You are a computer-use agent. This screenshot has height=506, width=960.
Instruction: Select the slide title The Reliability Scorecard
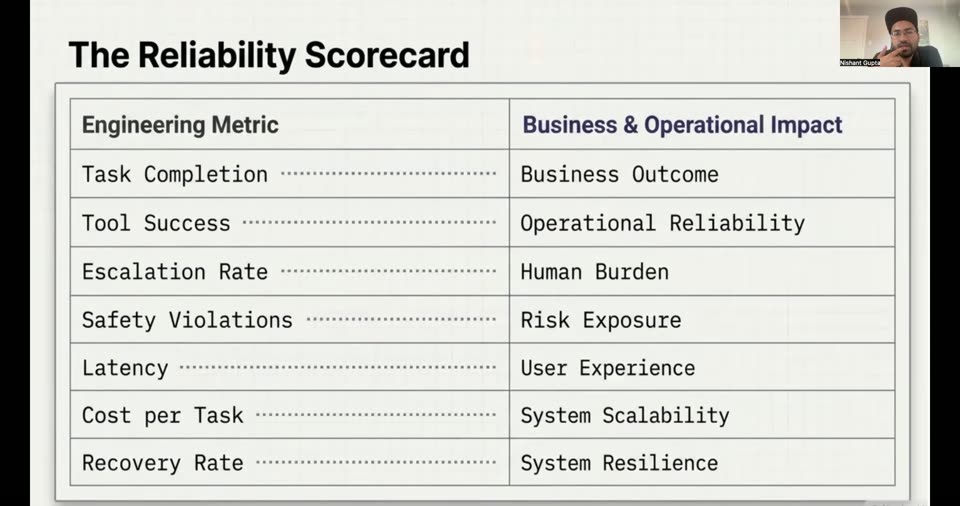coord(269,55)
